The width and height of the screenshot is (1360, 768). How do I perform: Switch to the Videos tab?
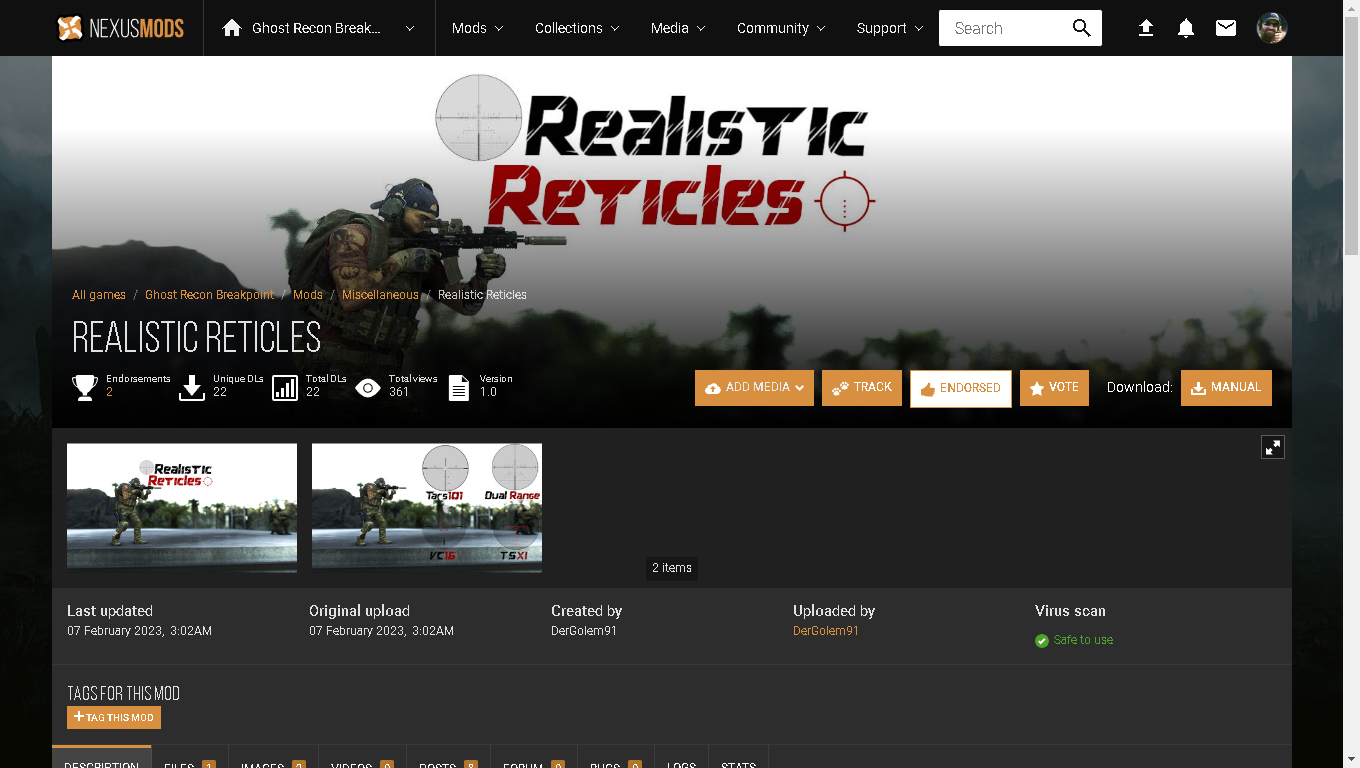point(362,757)
